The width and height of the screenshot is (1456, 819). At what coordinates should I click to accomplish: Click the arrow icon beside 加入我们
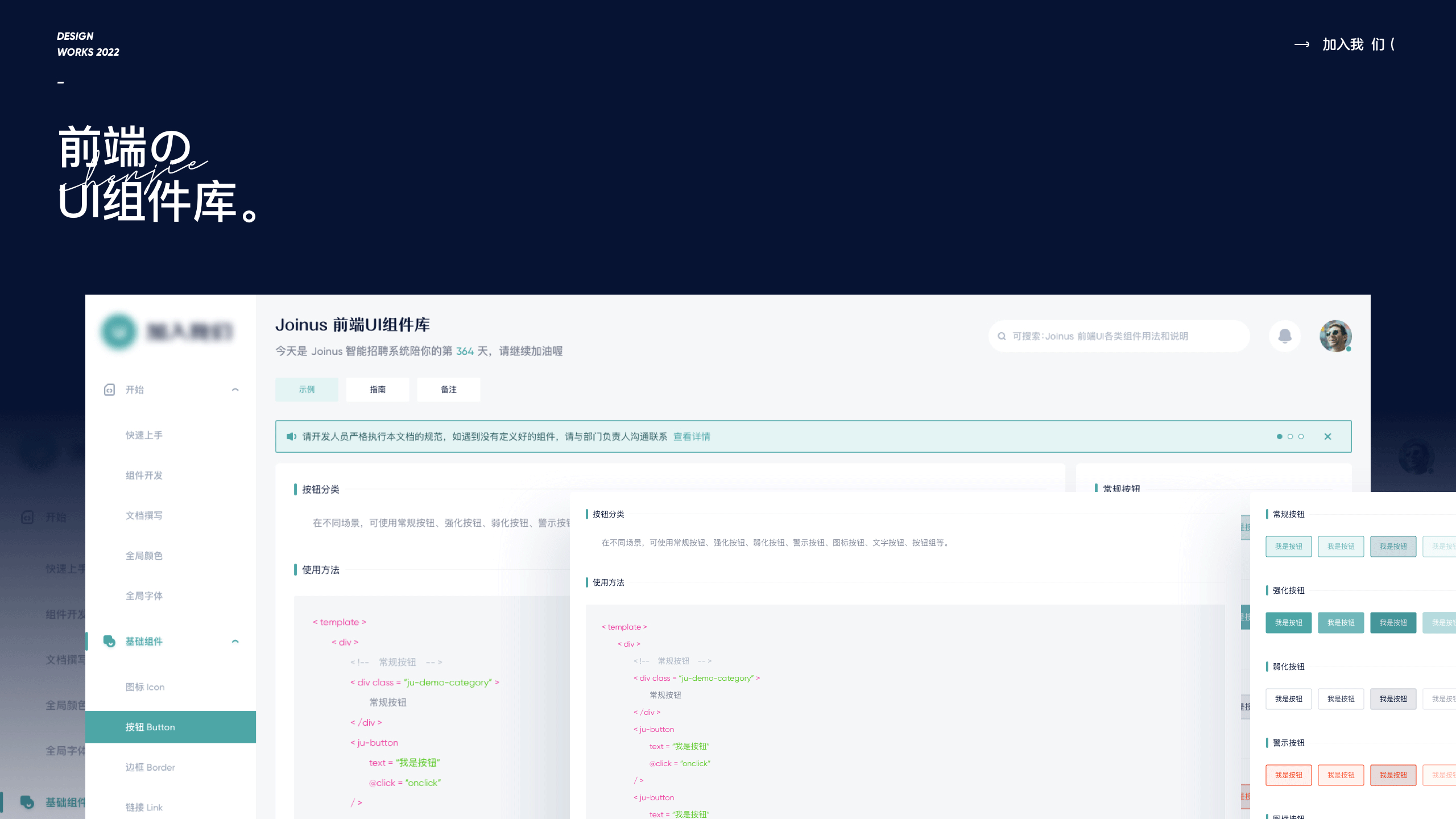tap(1302, 44)
